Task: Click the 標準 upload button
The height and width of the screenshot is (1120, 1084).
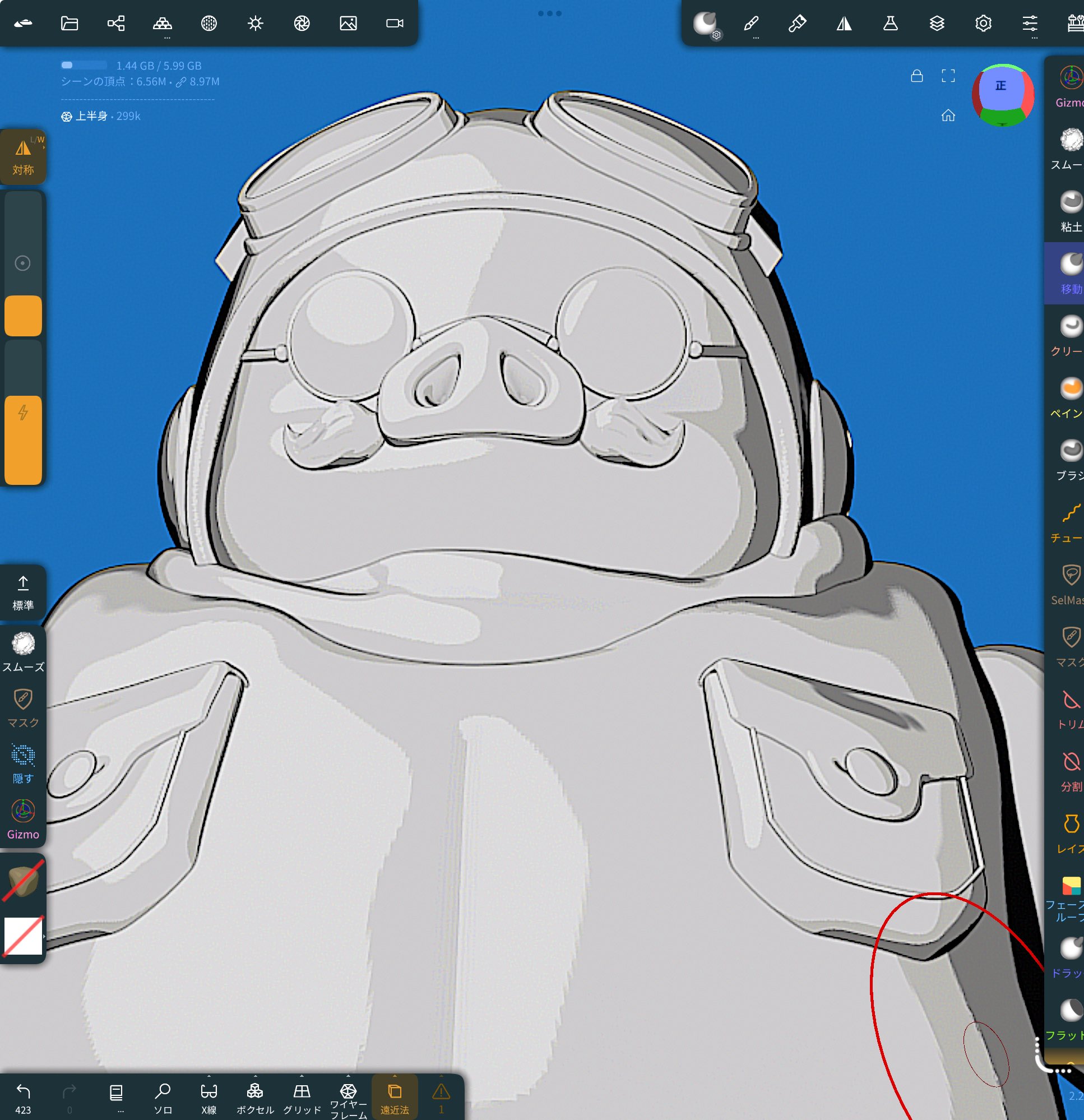Action: coord(23,592)
